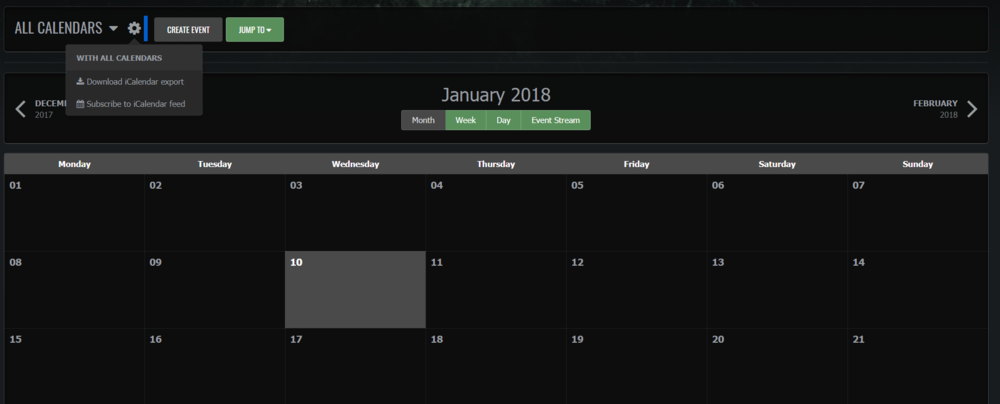Click the download icon for iCalendar export
The height and width of the screenshot is (404, 1000).
click(x=80, y=81)
